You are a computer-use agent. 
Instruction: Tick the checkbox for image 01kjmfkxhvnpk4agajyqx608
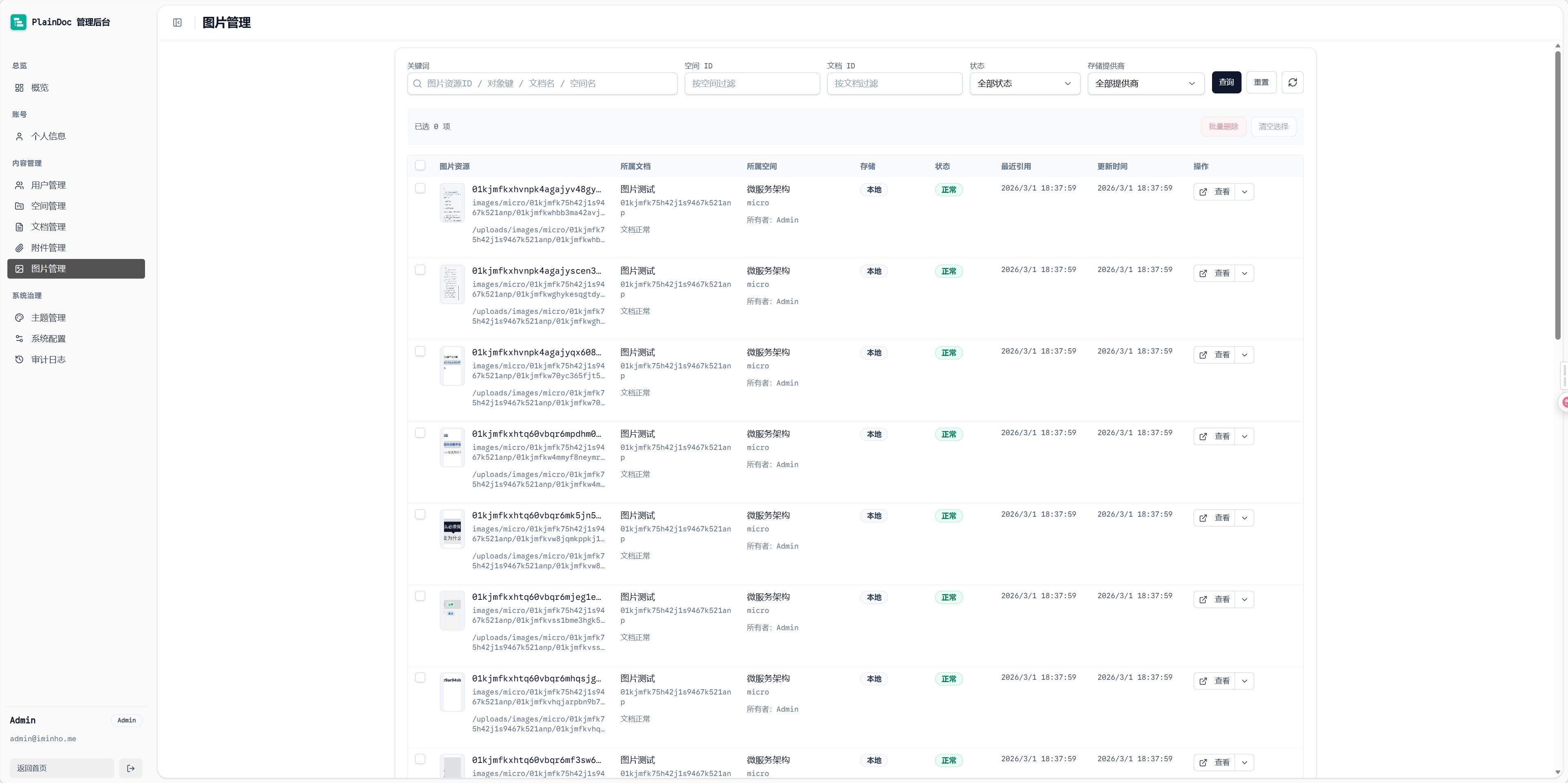coord(420,351)
